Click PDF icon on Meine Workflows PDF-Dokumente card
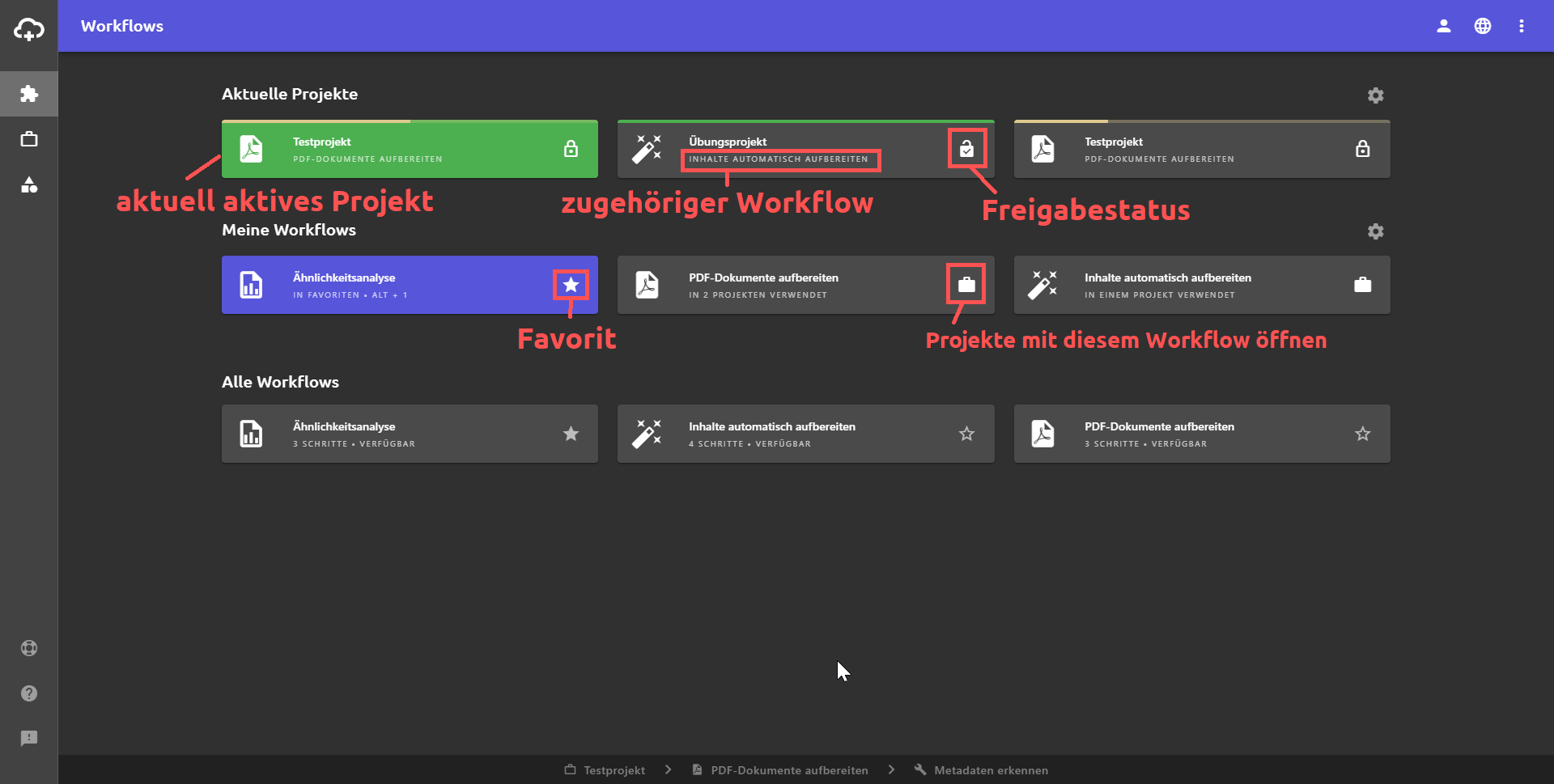1554x784 pixels. click(647, 285)
